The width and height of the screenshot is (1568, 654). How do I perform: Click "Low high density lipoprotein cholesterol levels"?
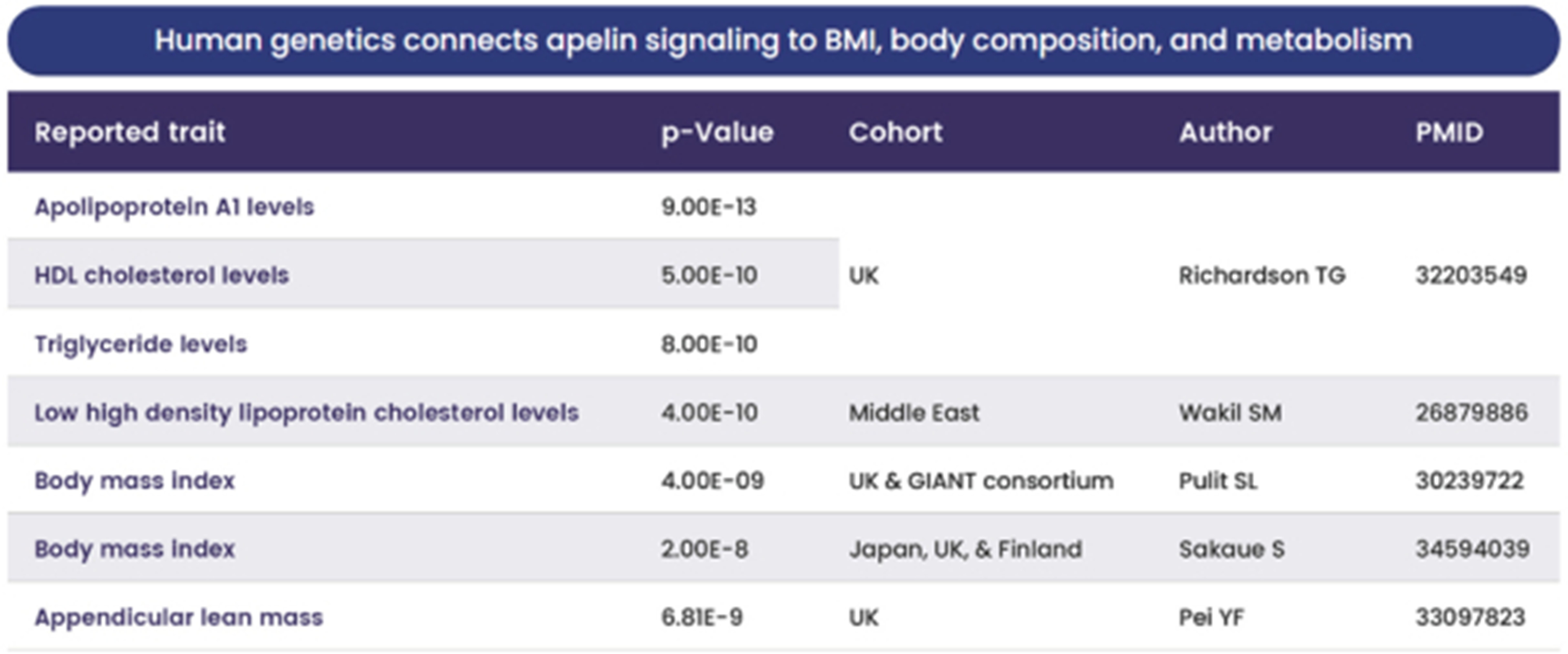tap(306, 413)
